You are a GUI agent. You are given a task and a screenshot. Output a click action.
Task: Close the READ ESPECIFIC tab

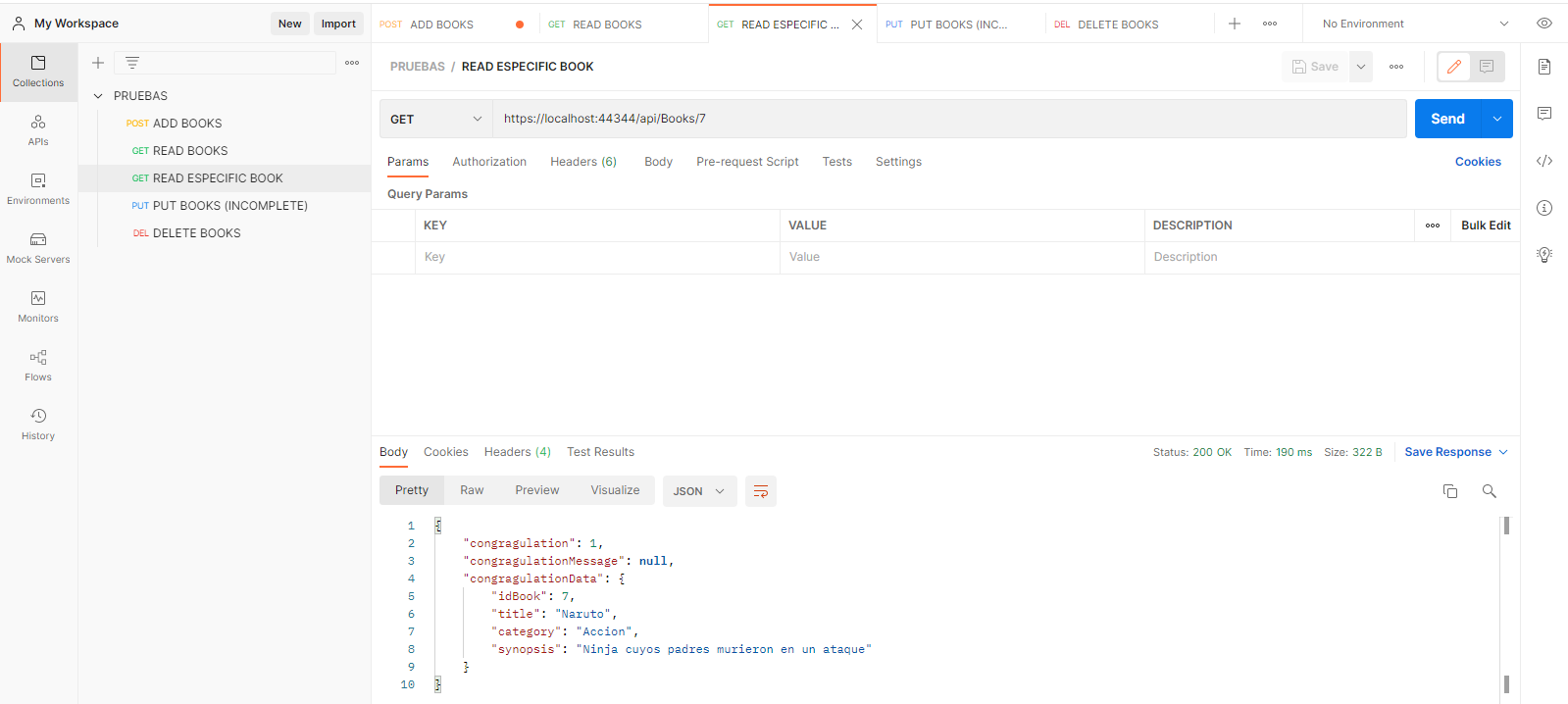tap(857, 25)
